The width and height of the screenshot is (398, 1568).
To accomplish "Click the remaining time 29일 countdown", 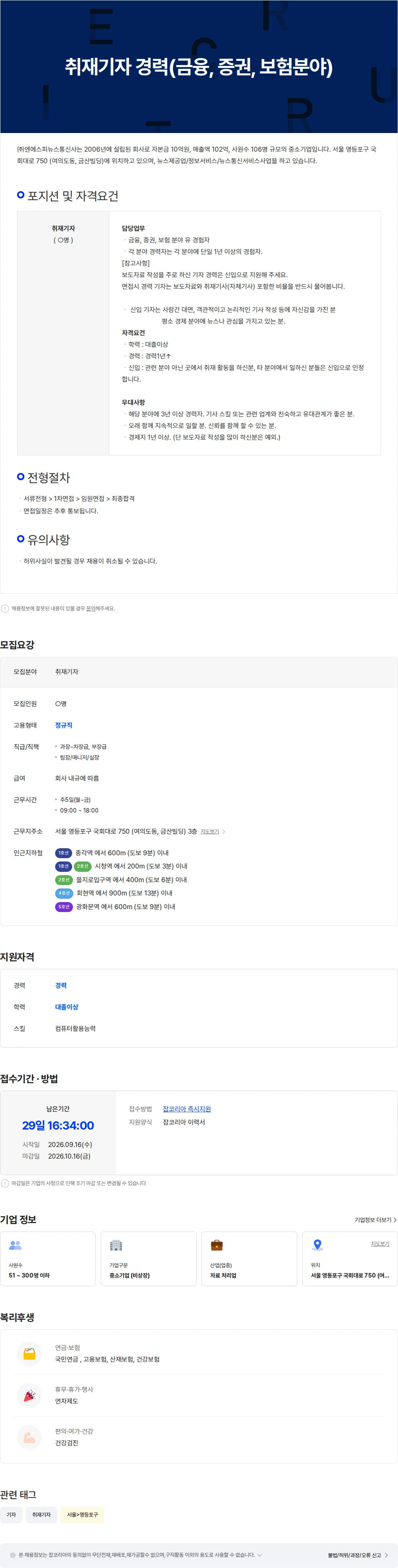I will pyautogui.click(x=58, y=1125).
